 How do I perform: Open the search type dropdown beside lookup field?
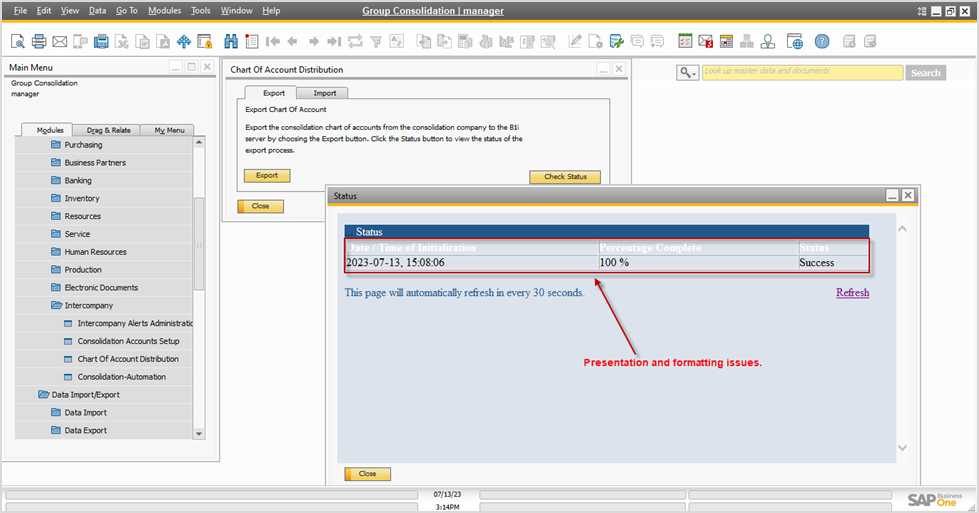pos(687,73)
